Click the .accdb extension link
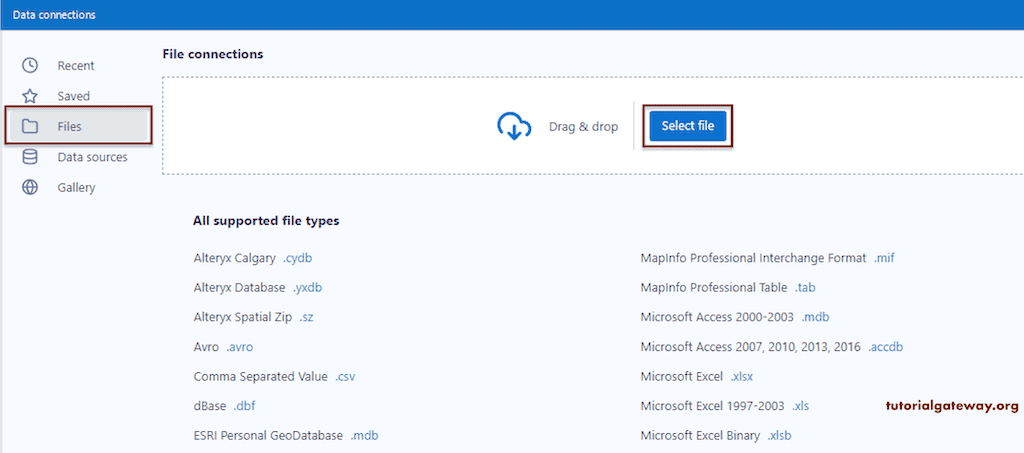The image size is (1024, 453). point(886,347)
